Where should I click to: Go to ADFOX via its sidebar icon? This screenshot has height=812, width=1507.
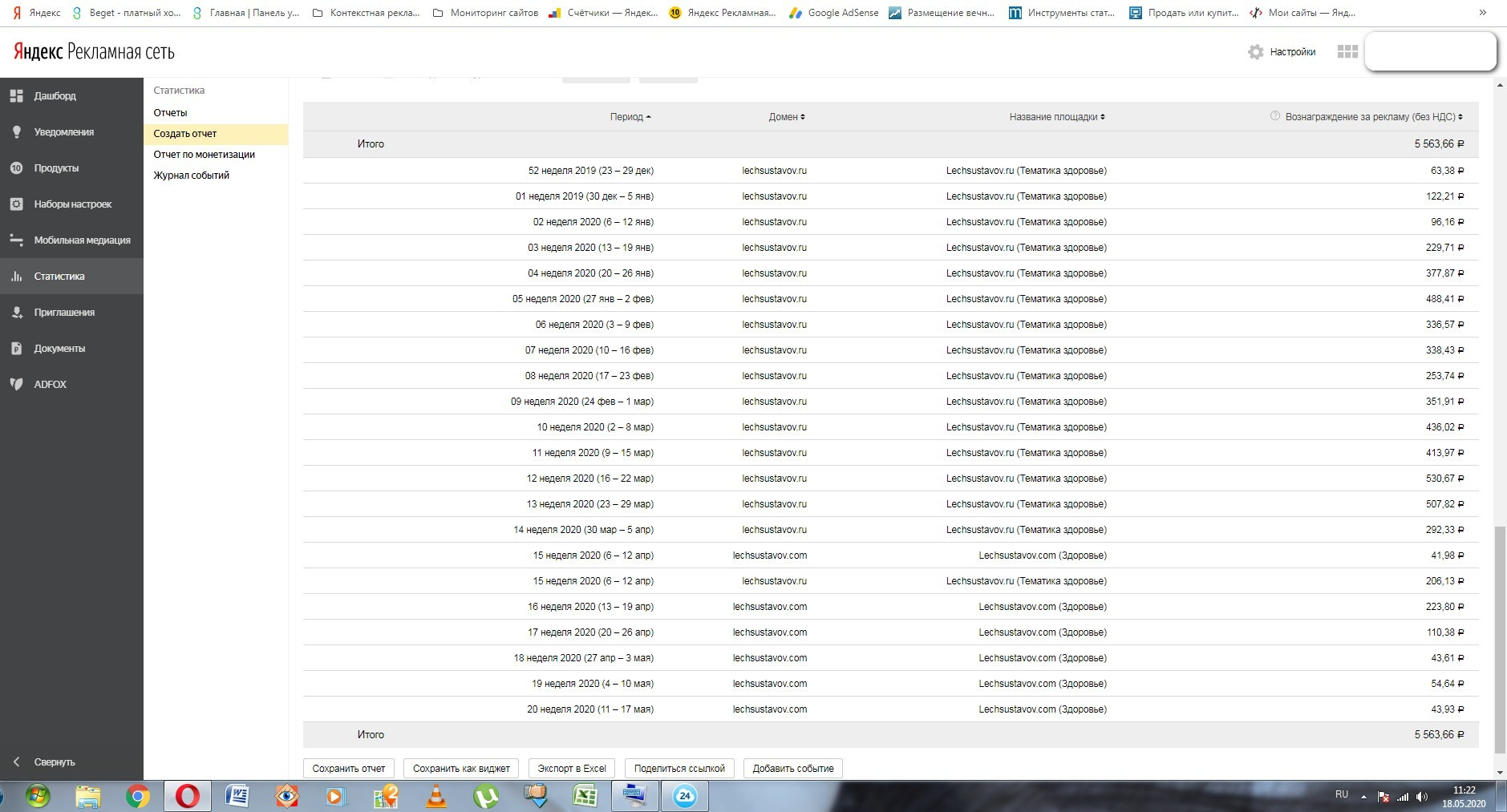click(x=16, y=385)
